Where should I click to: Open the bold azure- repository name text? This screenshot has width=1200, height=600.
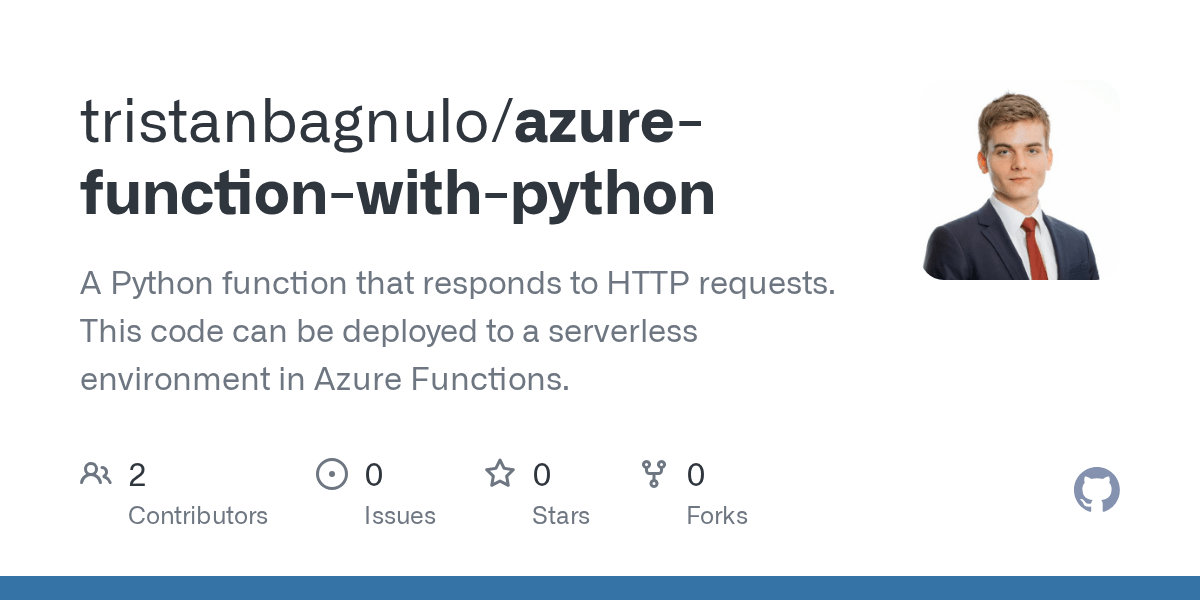tap(608, 122)
